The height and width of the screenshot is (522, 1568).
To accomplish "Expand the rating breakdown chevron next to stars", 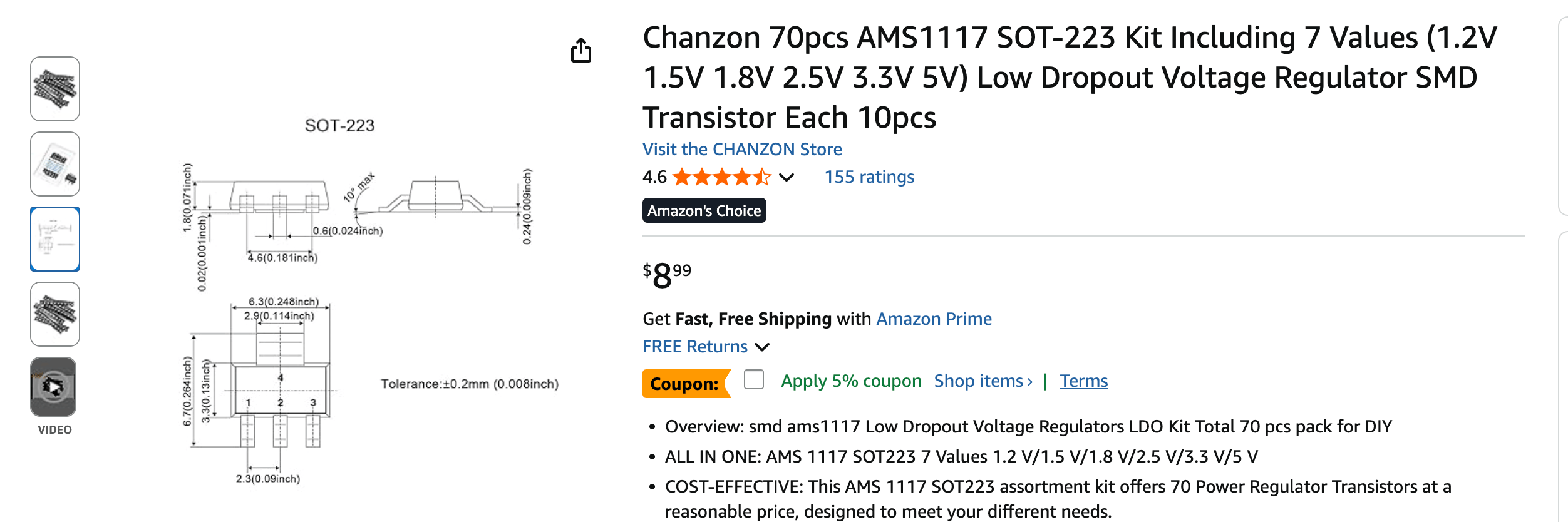I will tap(787, 178).
